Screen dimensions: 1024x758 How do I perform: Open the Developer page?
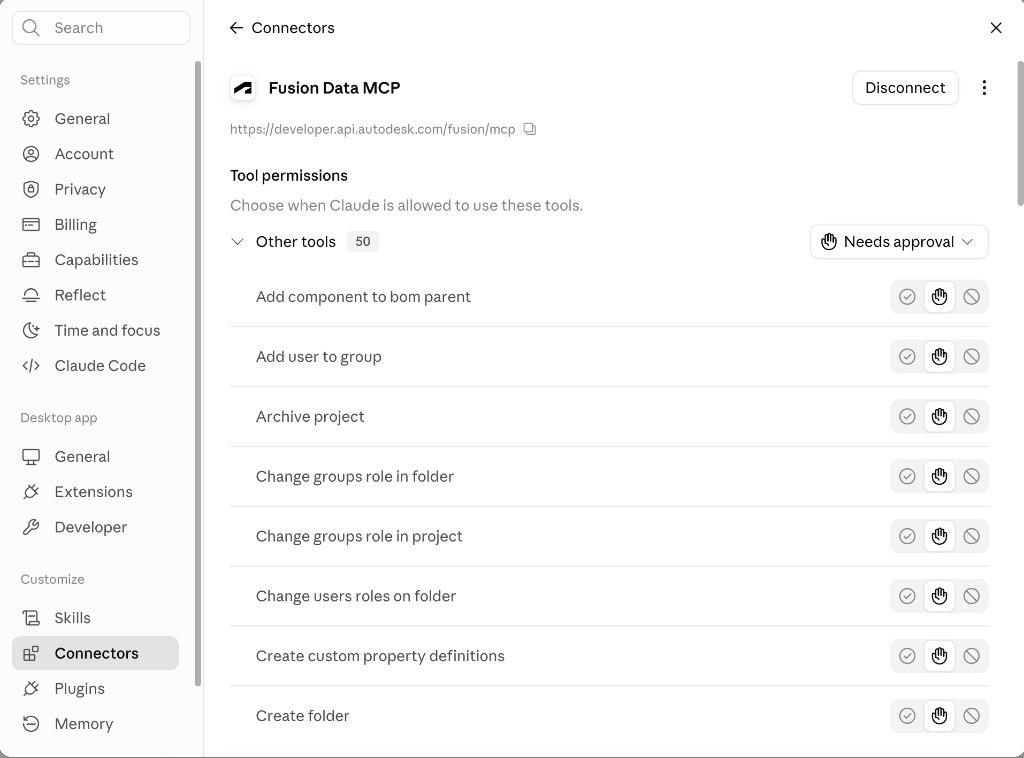95,527
